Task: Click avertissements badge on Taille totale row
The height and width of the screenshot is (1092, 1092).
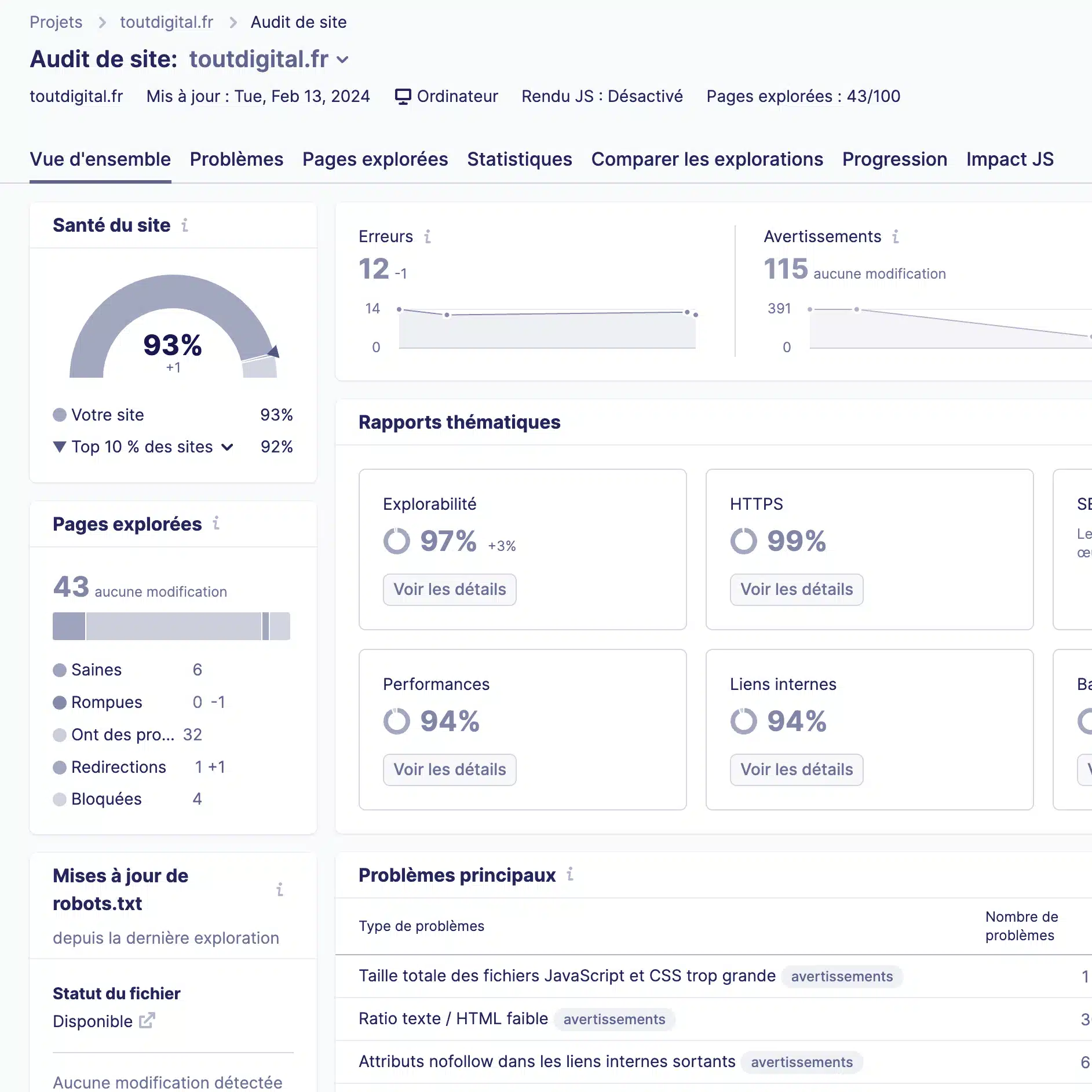Action: (x=842, y=976)
